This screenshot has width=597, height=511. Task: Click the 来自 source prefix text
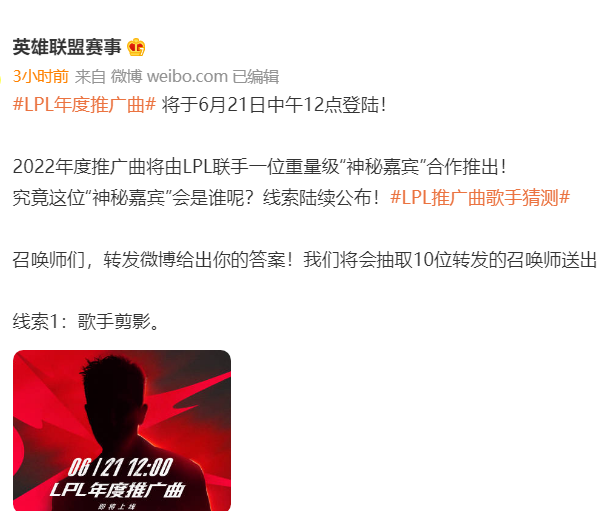click(x=90, y=77)
